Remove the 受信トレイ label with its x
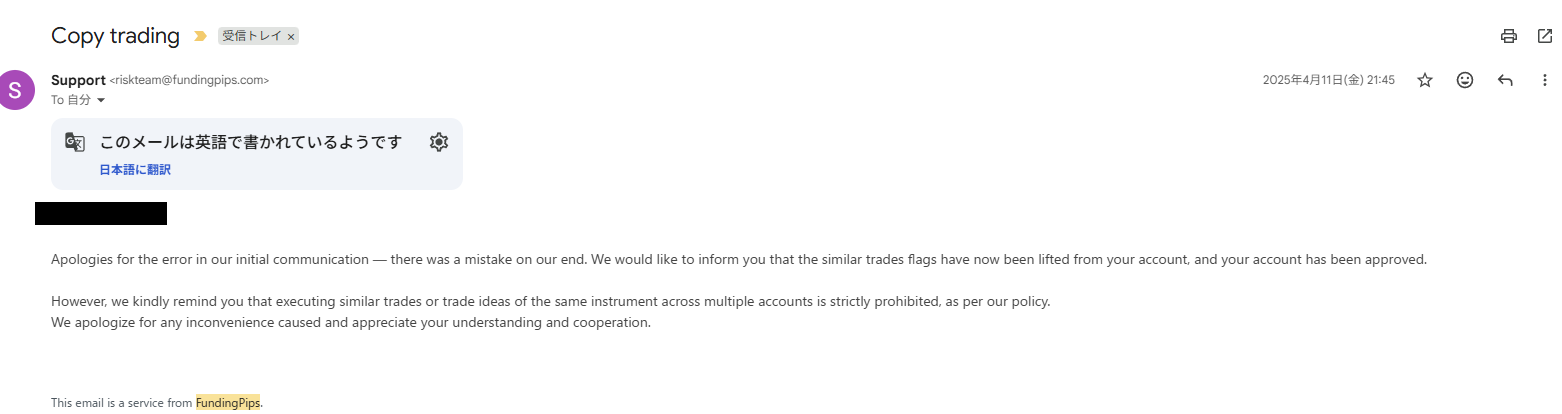 (291, 37)
